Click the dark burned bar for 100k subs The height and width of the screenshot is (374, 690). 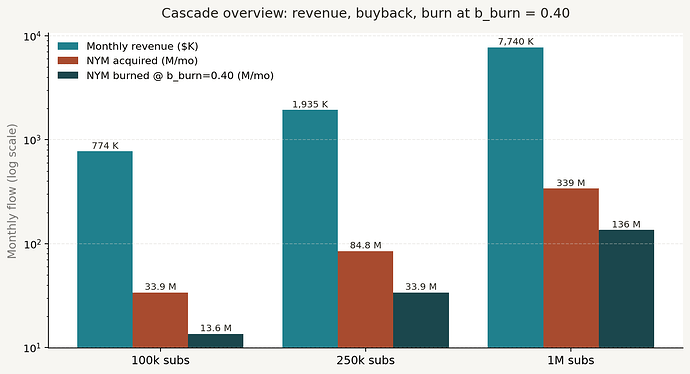click(x=216, y=341)
